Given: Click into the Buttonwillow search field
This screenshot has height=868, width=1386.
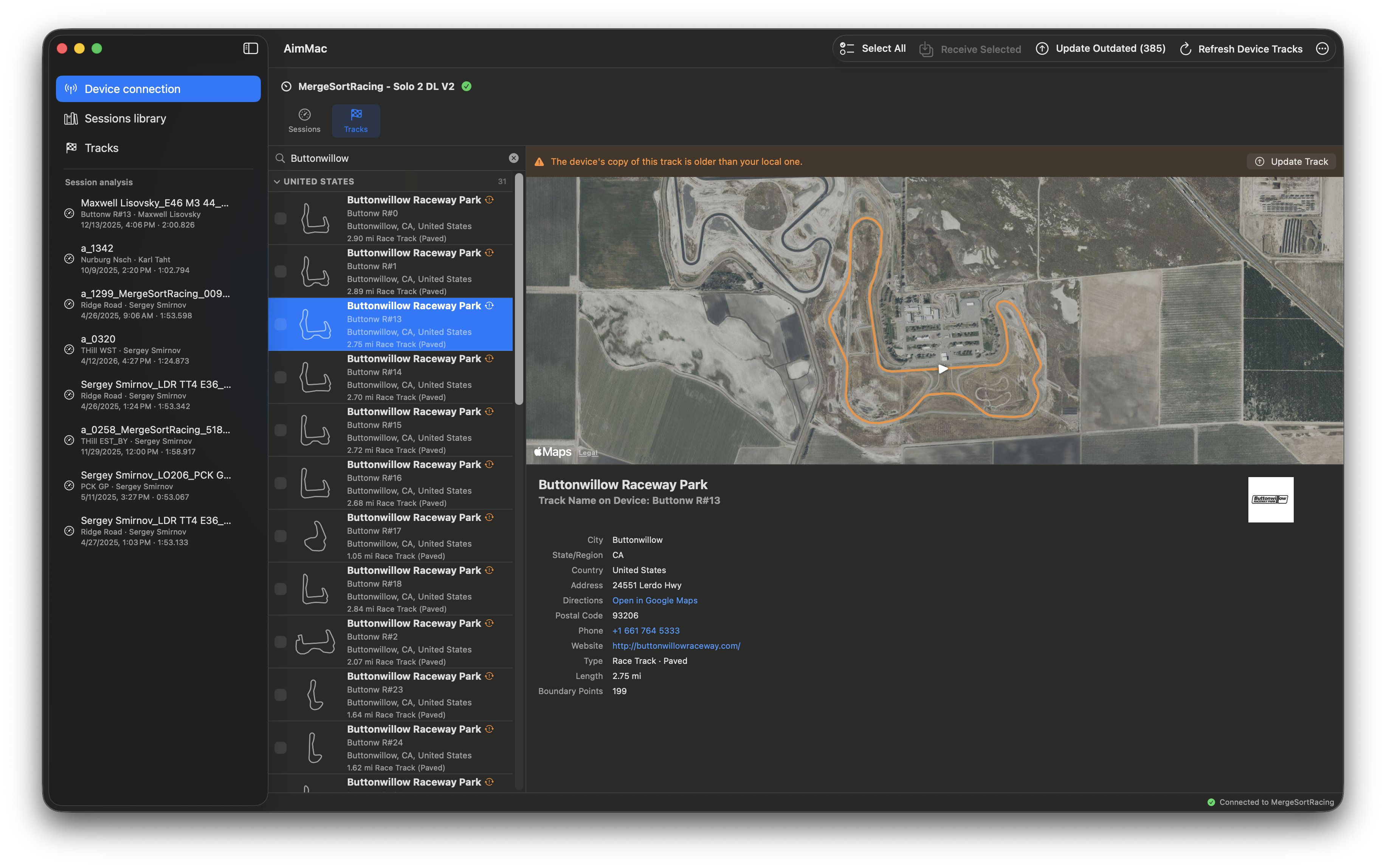Looking at the screenshot, I should coord(396,158).
